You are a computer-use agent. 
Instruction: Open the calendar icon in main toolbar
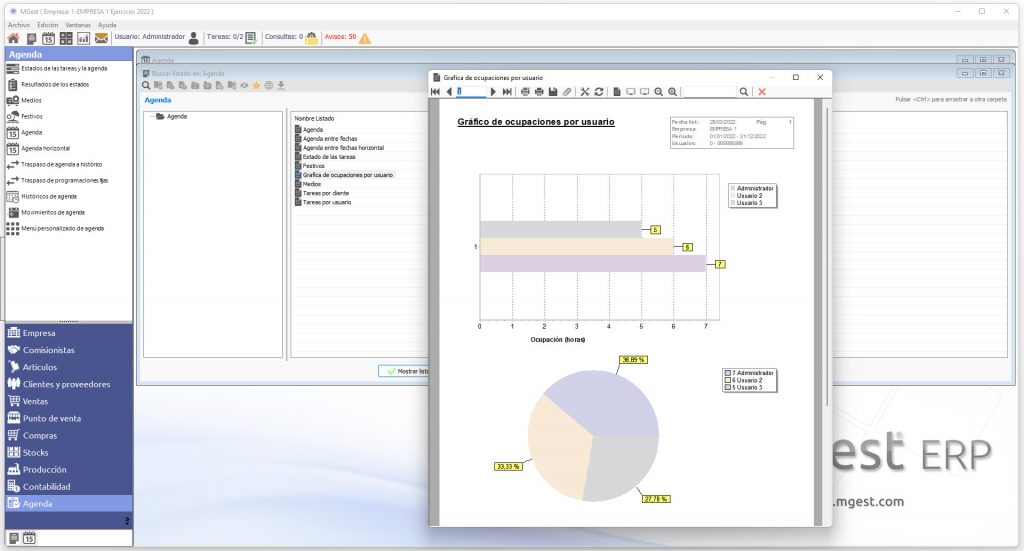(48, 39)
